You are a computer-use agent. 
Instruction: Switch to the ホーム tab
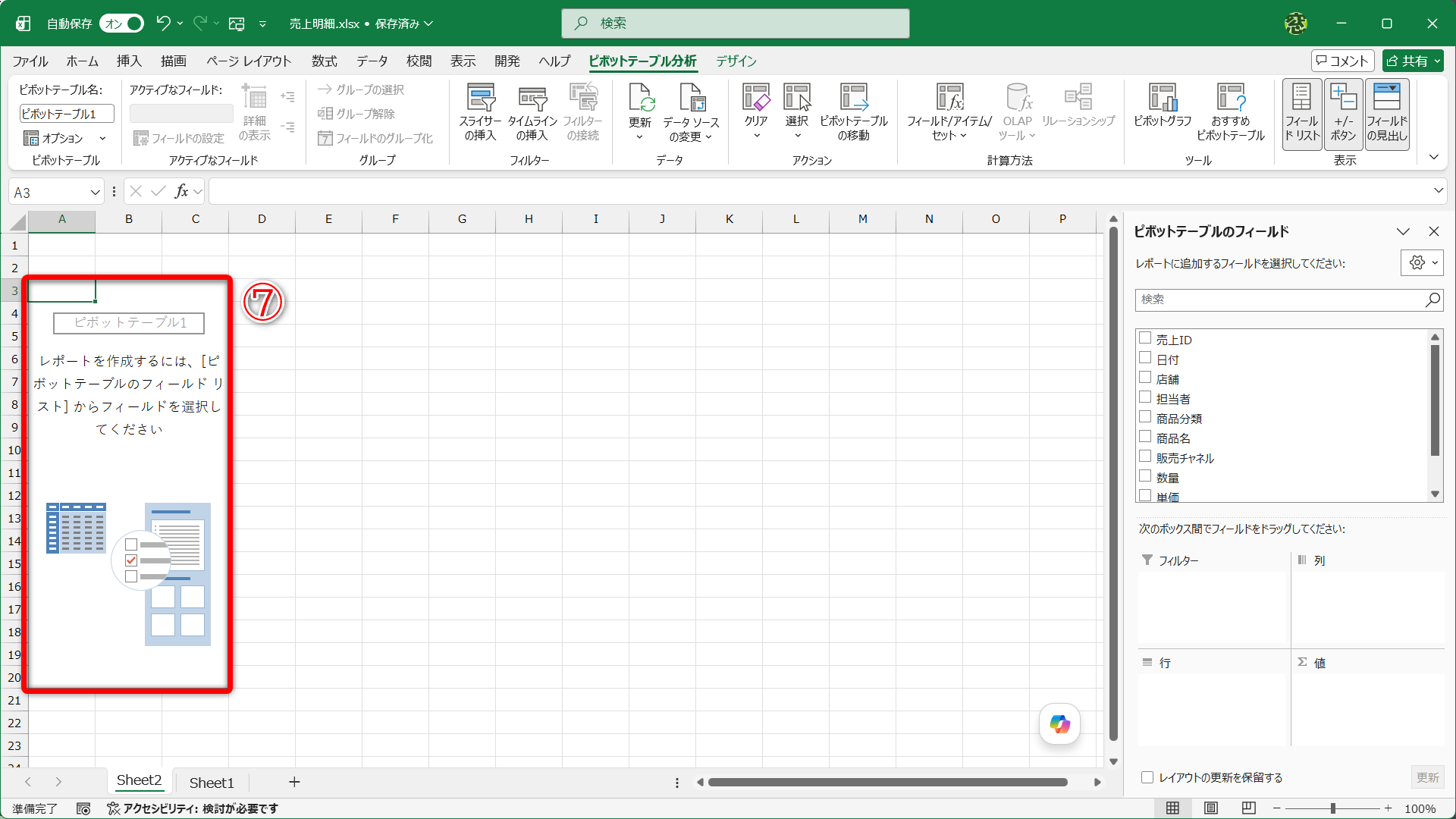click(x=82, y=61)
